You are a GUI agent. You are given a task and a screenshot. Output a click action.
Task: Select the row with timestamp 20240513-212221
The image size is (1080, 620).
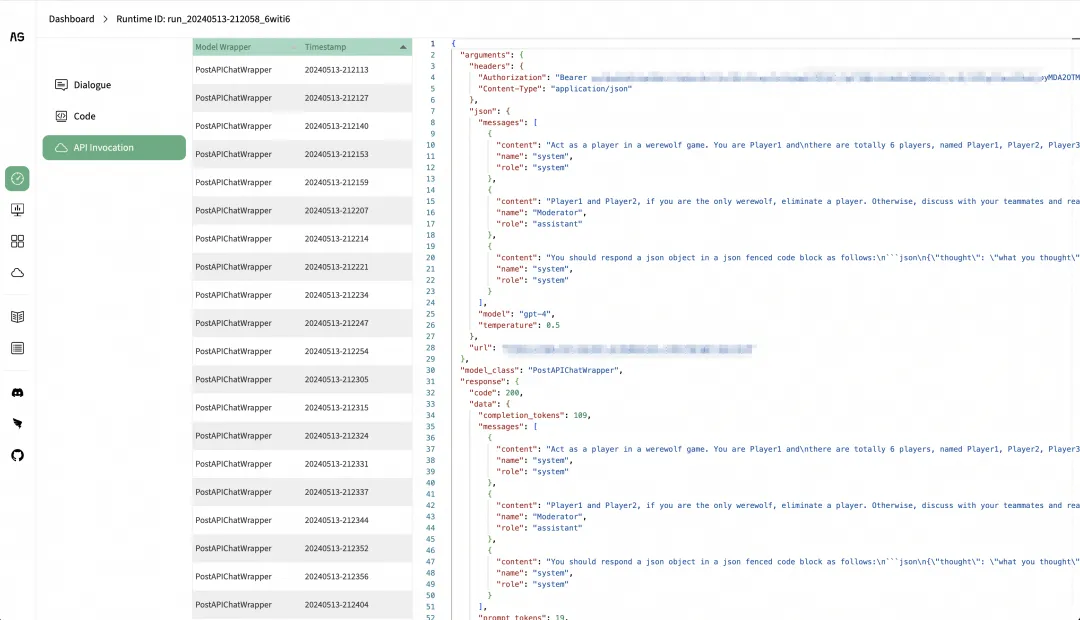click(x=302, y=267)
